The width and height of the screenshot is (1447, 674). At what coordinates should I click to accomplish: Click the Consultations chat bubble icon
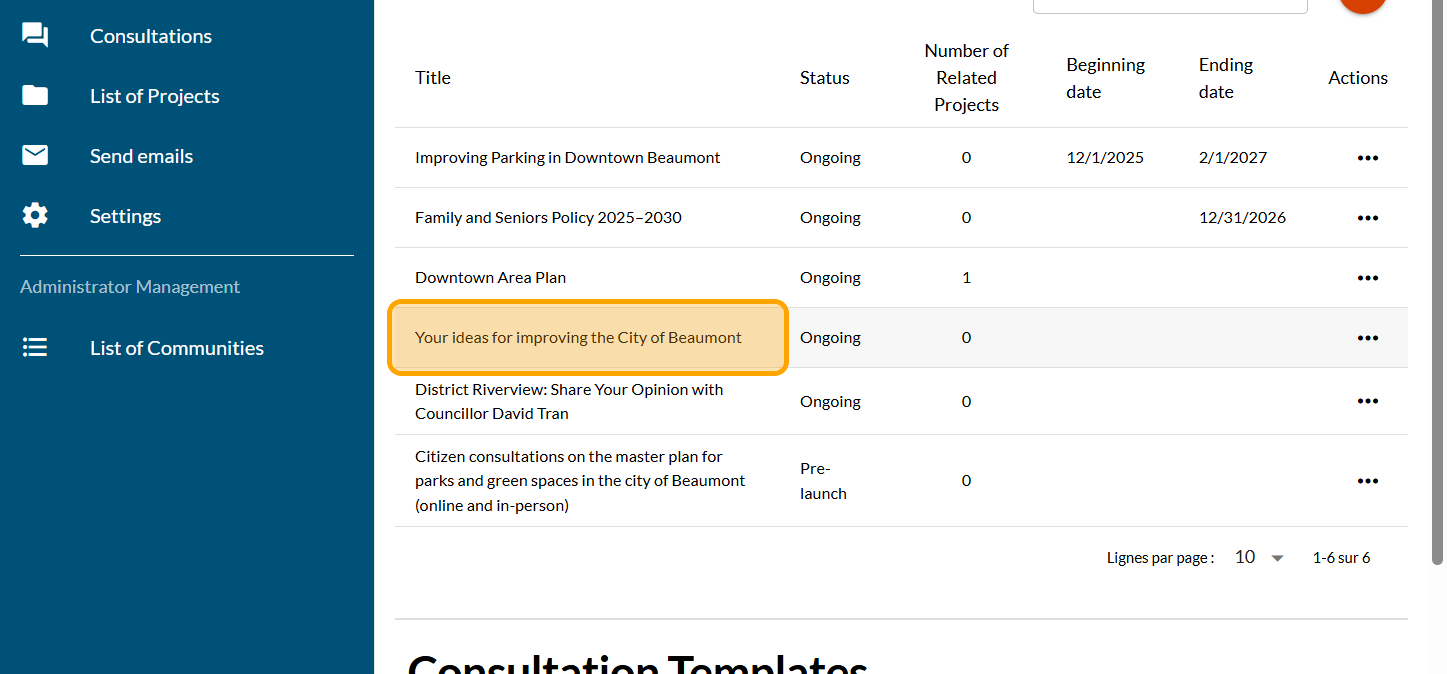35,36
